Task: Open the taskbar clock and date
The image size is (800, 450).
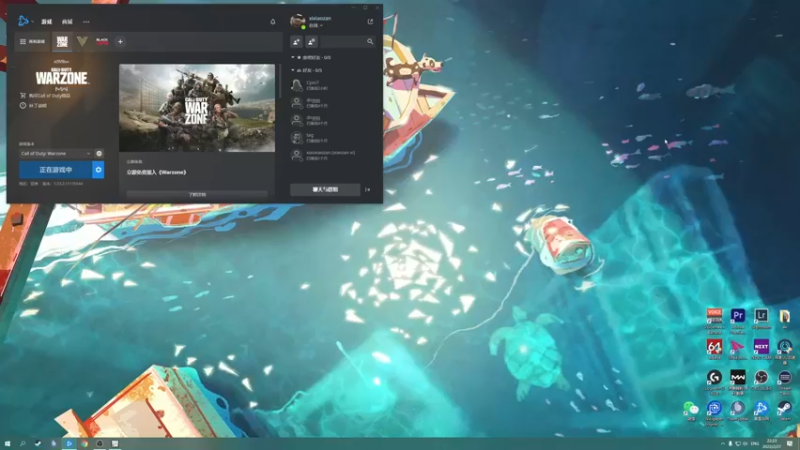Action: coord(772,443)
